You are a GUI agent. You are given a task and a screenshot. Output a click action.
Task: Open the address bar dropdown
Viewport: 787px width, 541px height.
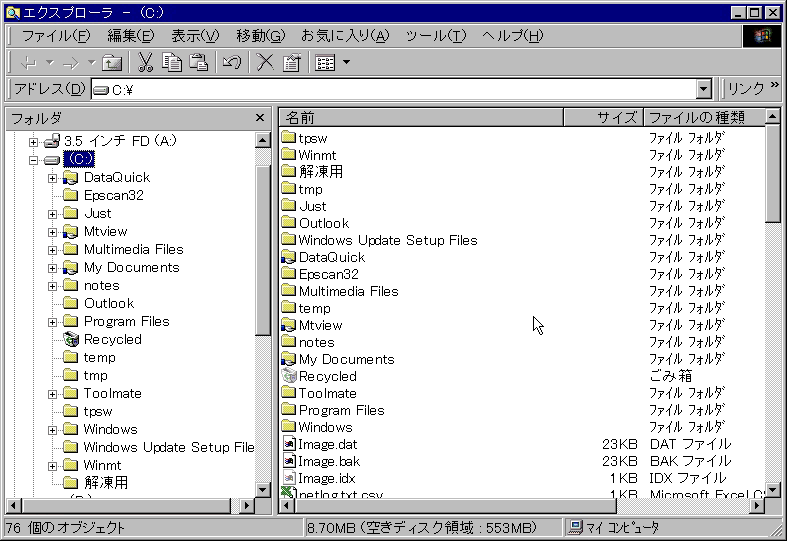coord(704,90)
